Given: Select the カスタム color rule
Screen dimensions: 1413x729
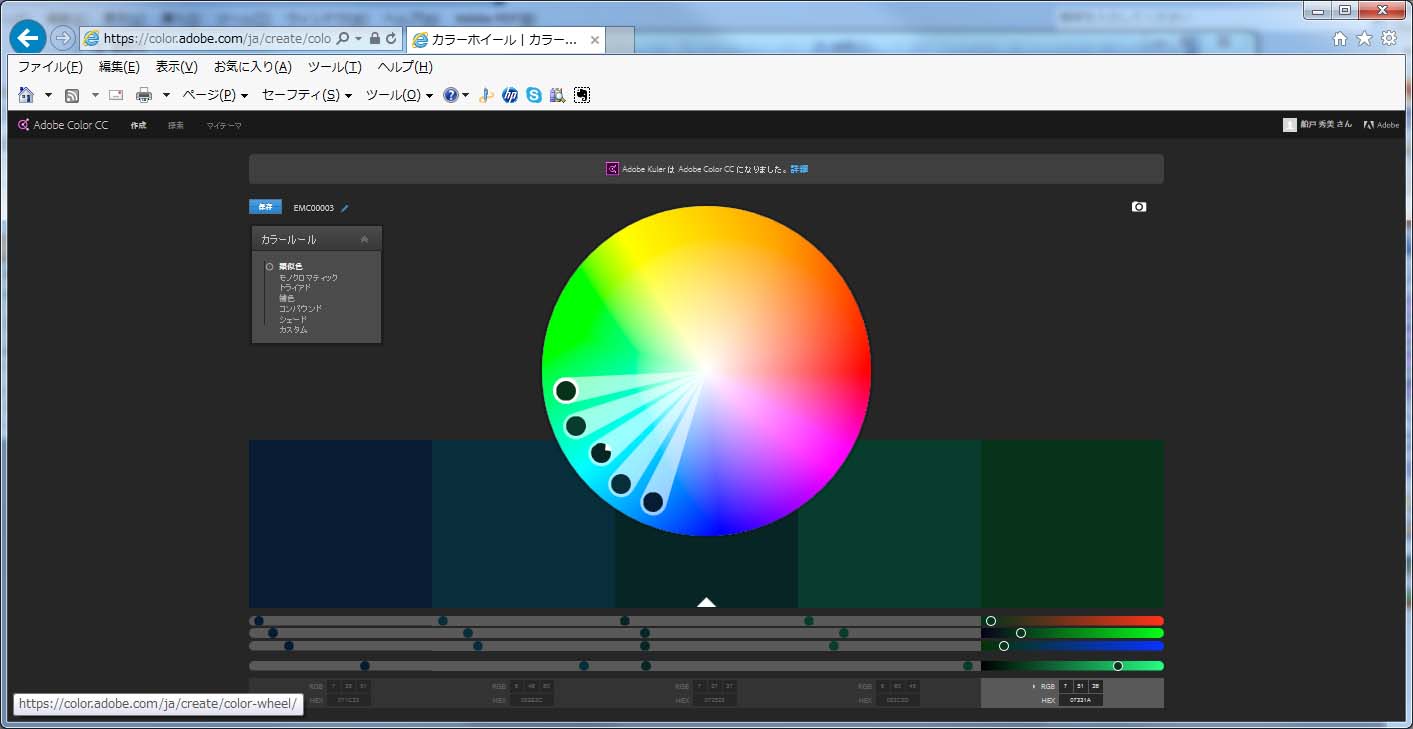Looking at the screenshot, I should point(293,329).
